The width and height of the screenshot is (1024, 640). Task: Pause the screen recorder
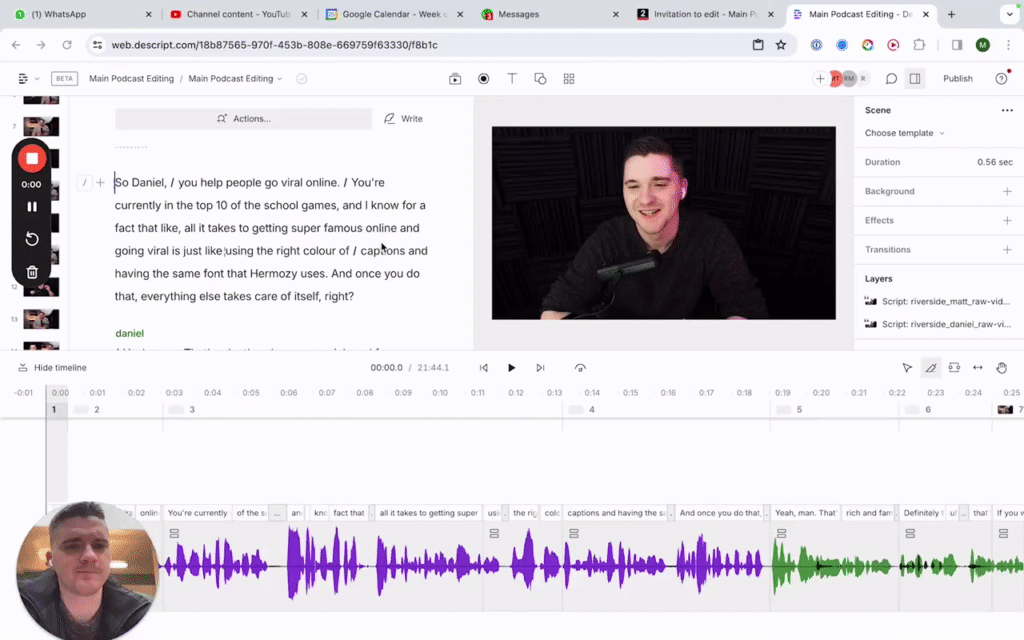click(x=31, y=207)
